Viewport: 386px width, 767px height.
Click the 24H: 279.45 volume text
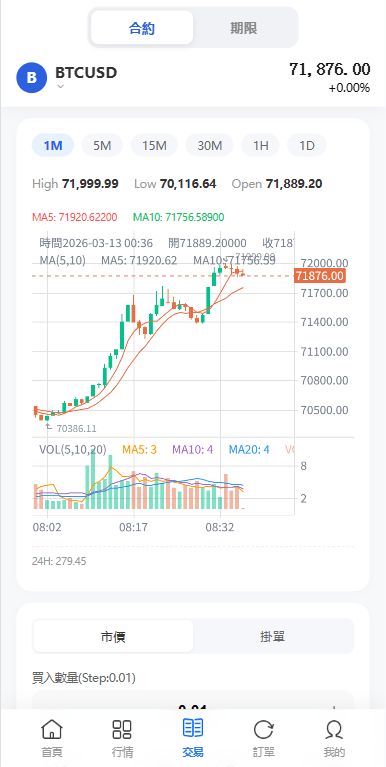click(x=59, y=561)
